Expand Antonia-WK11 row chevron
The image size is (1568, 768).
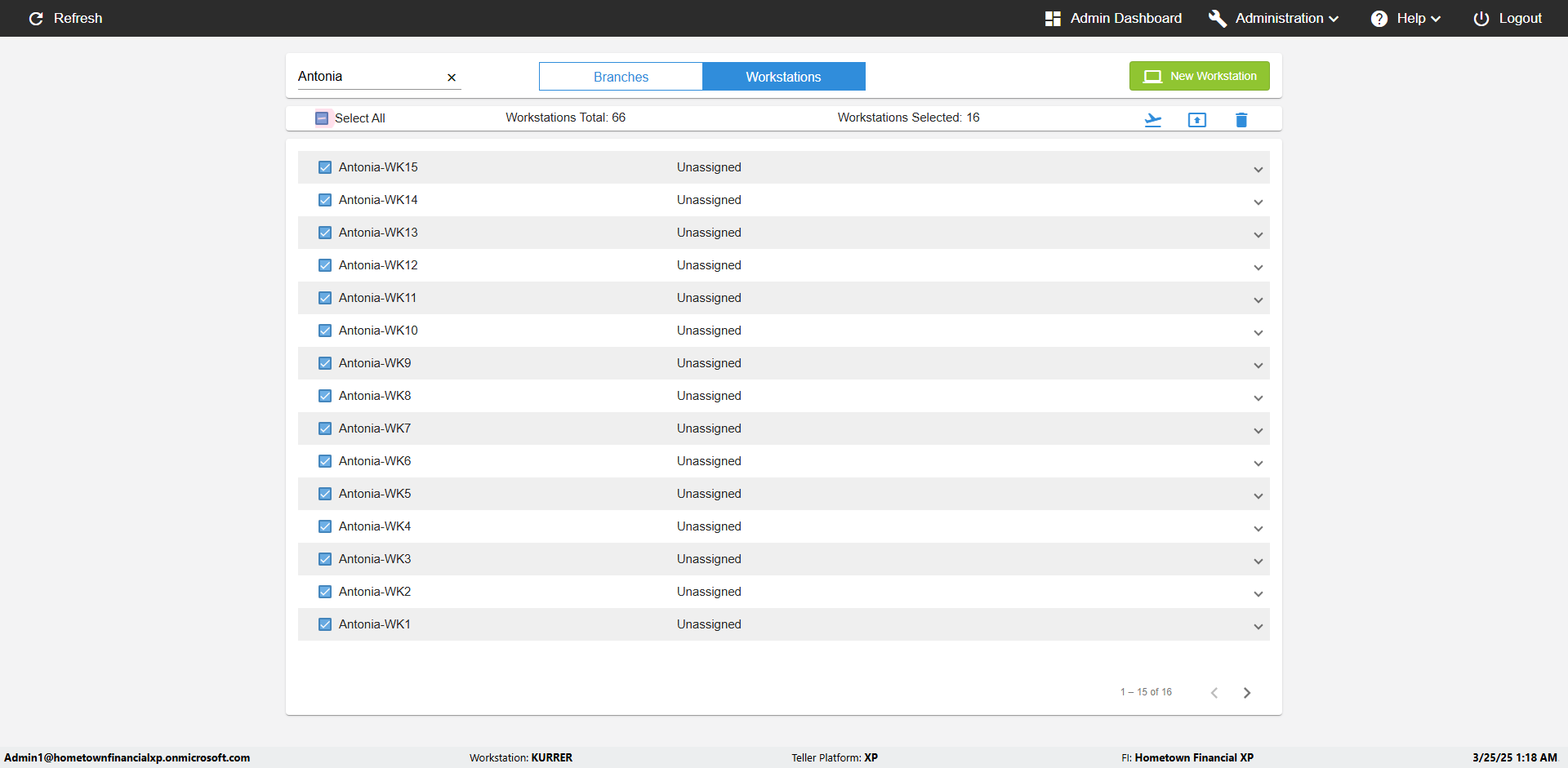coord(1258,300)
